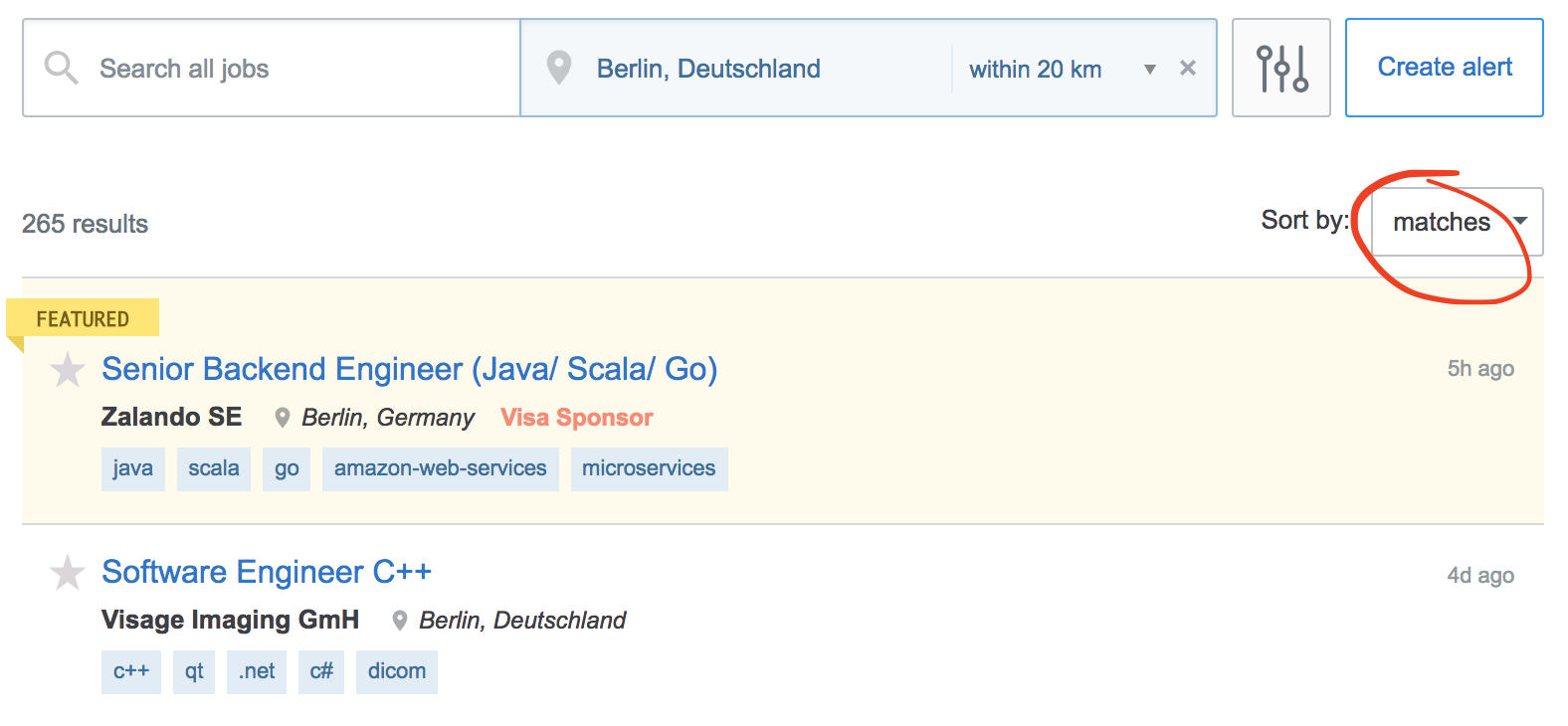Viewport: 1568px width, 726px height.
Task: Select the 'dicom' skill tag
Action: (x=396, y=671)
